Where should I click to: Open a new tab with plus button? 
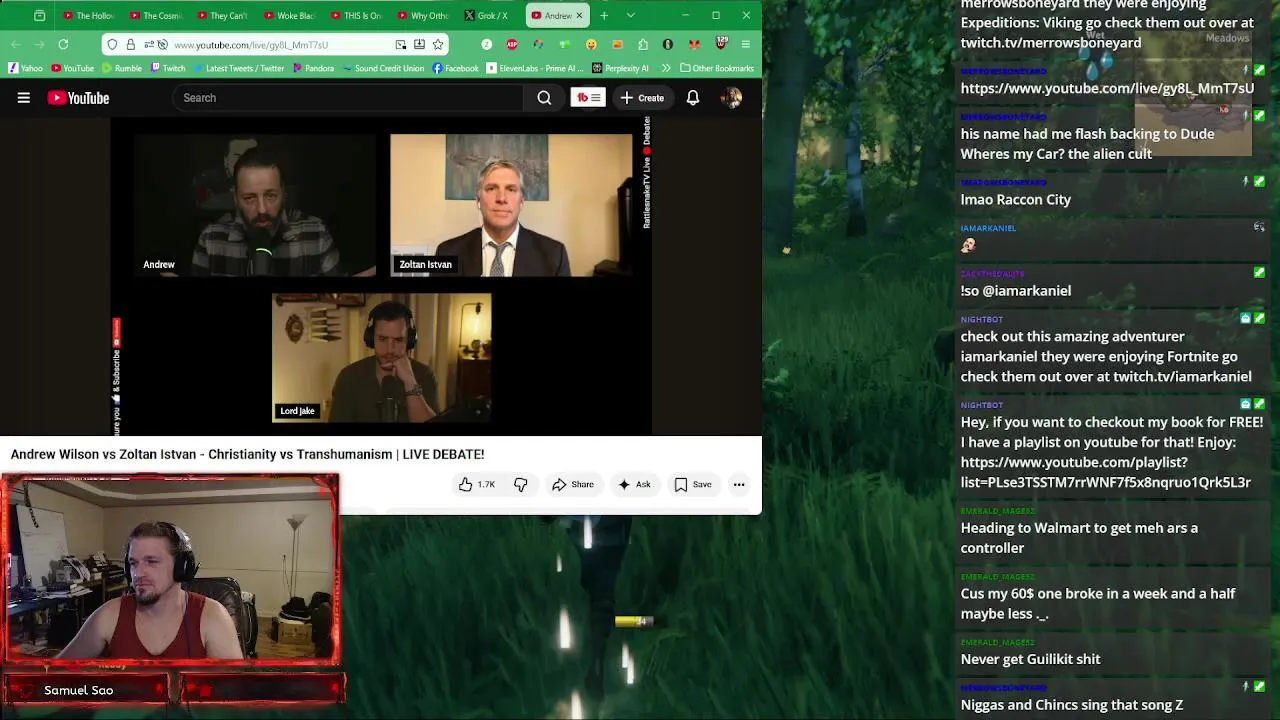coord(604,15)
